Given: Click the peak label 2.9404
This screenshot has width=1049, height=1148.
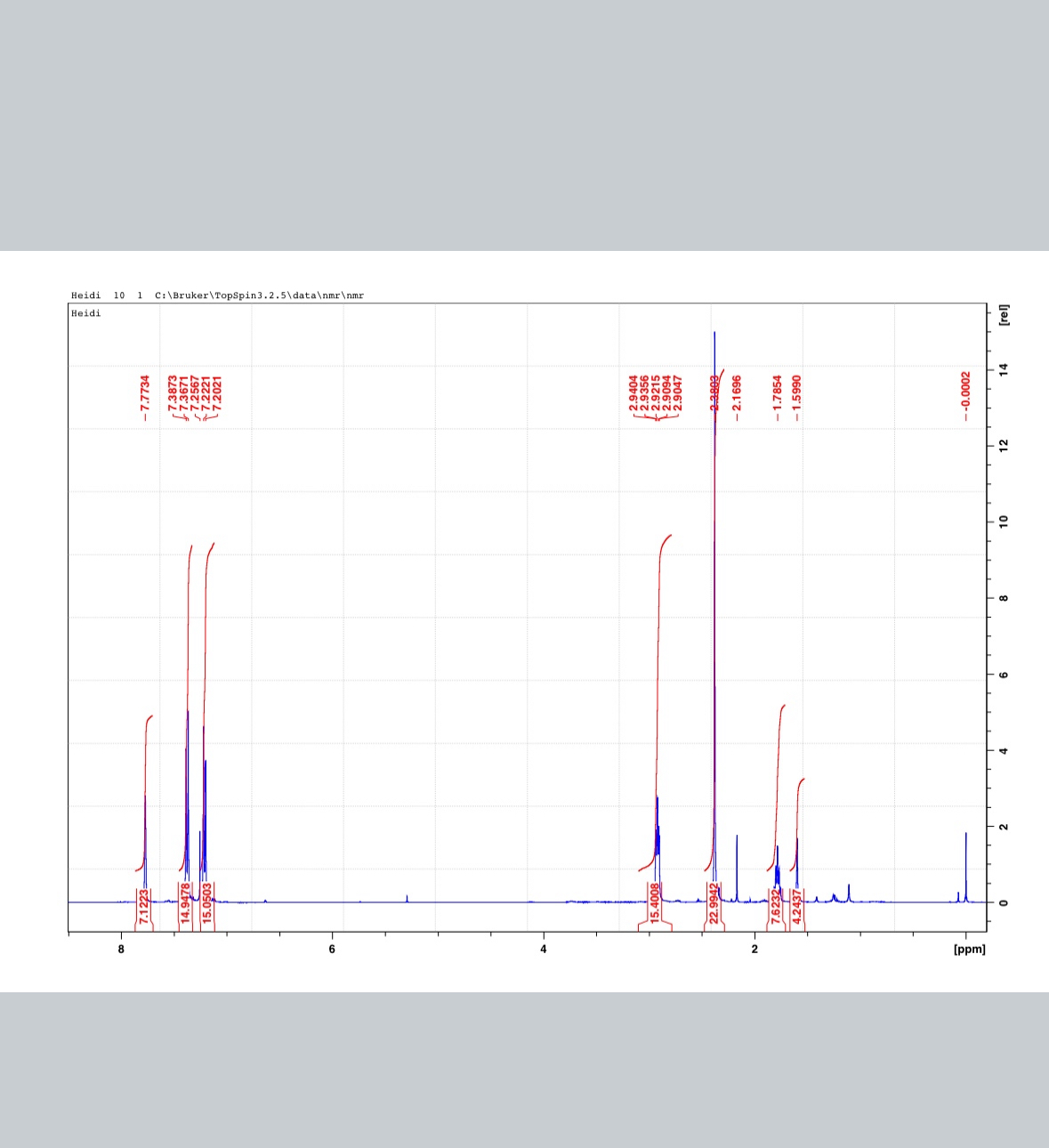Looking at the screenshot, I should pos(633,392).
